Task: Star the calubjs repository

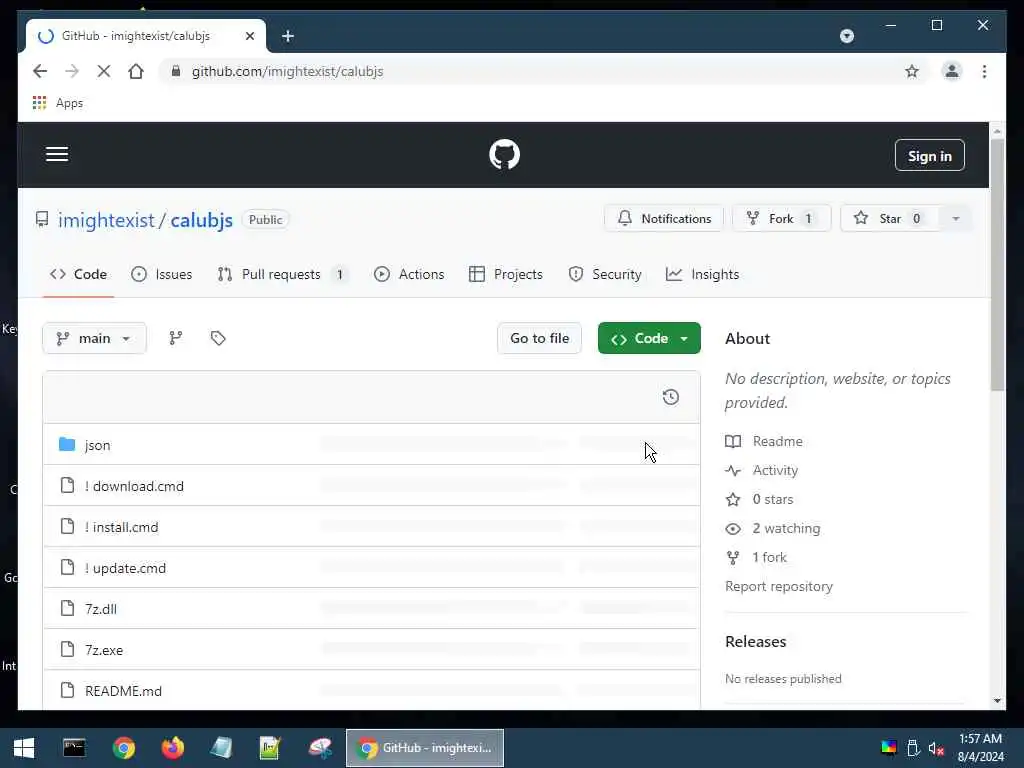Action: pyautogui.click(x=889, y=219)
